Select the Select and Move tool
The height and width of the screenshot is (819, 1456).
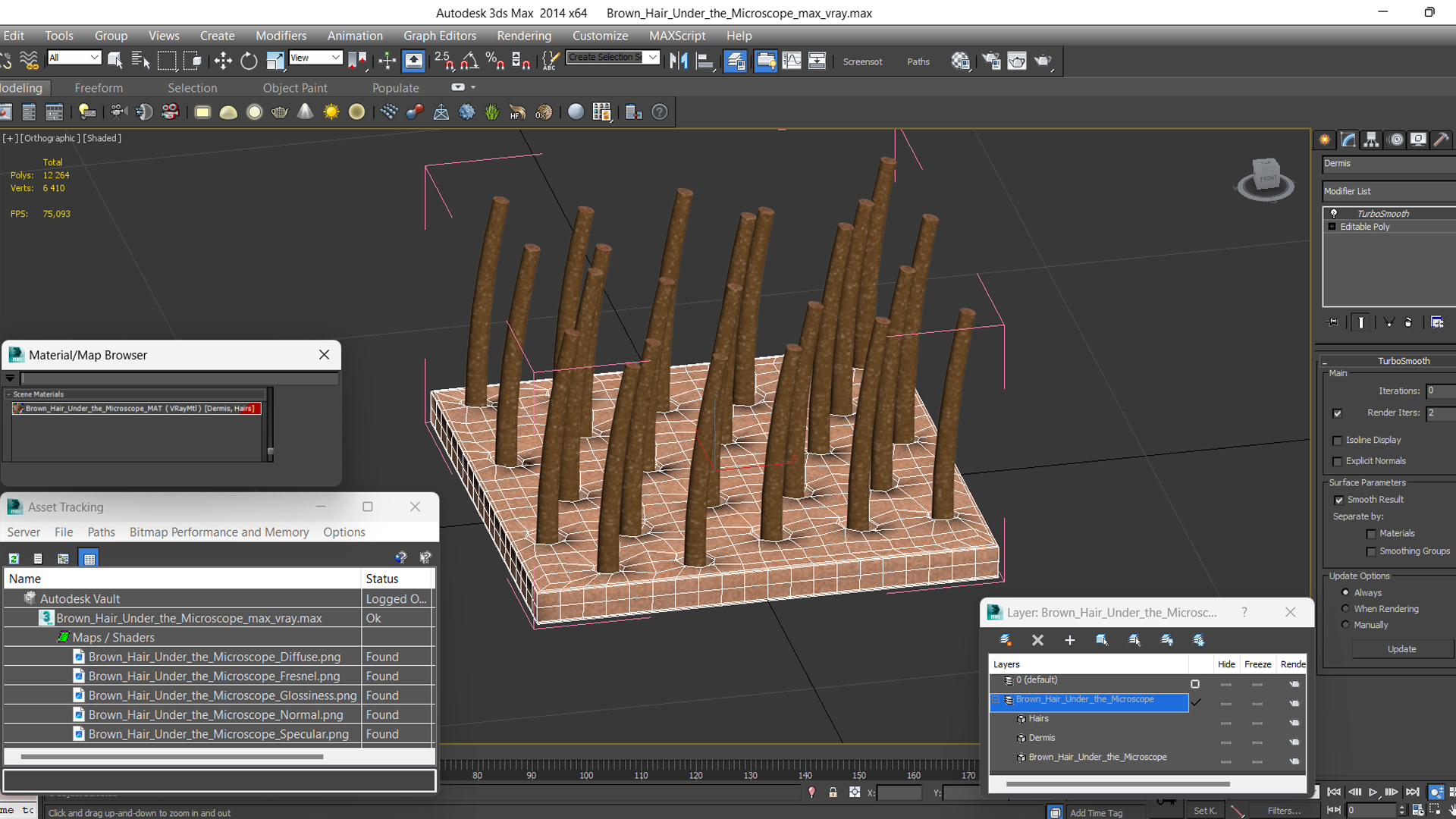coord(223,61)
